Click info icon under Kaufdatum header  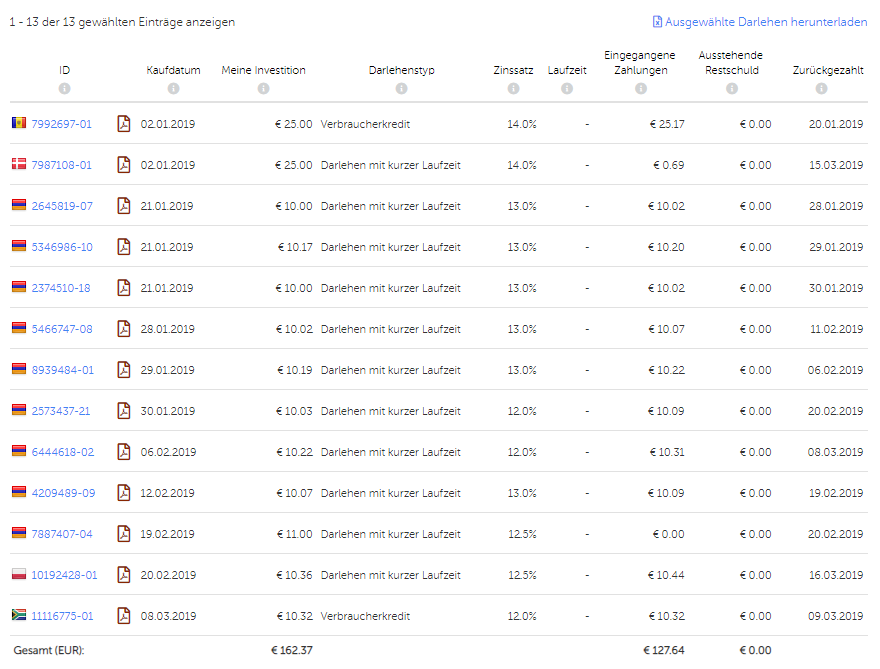tap(173, 89)
